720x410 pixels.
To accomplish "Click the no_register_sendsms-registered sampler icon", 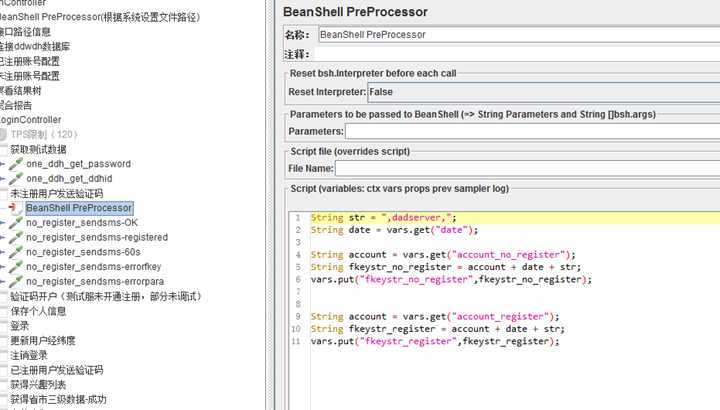I will (16, 237).
